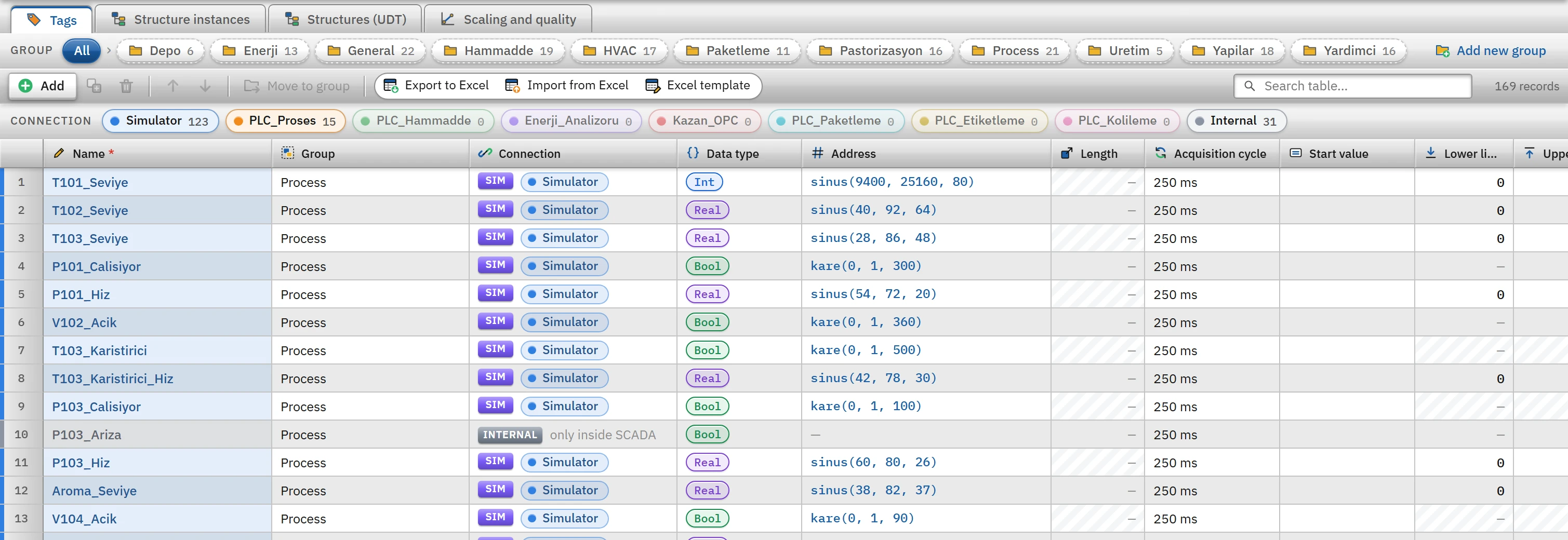This screenshot has width=1568, height=540.
Task: Open the Hammadde group folder
Action: pos(498,50)
